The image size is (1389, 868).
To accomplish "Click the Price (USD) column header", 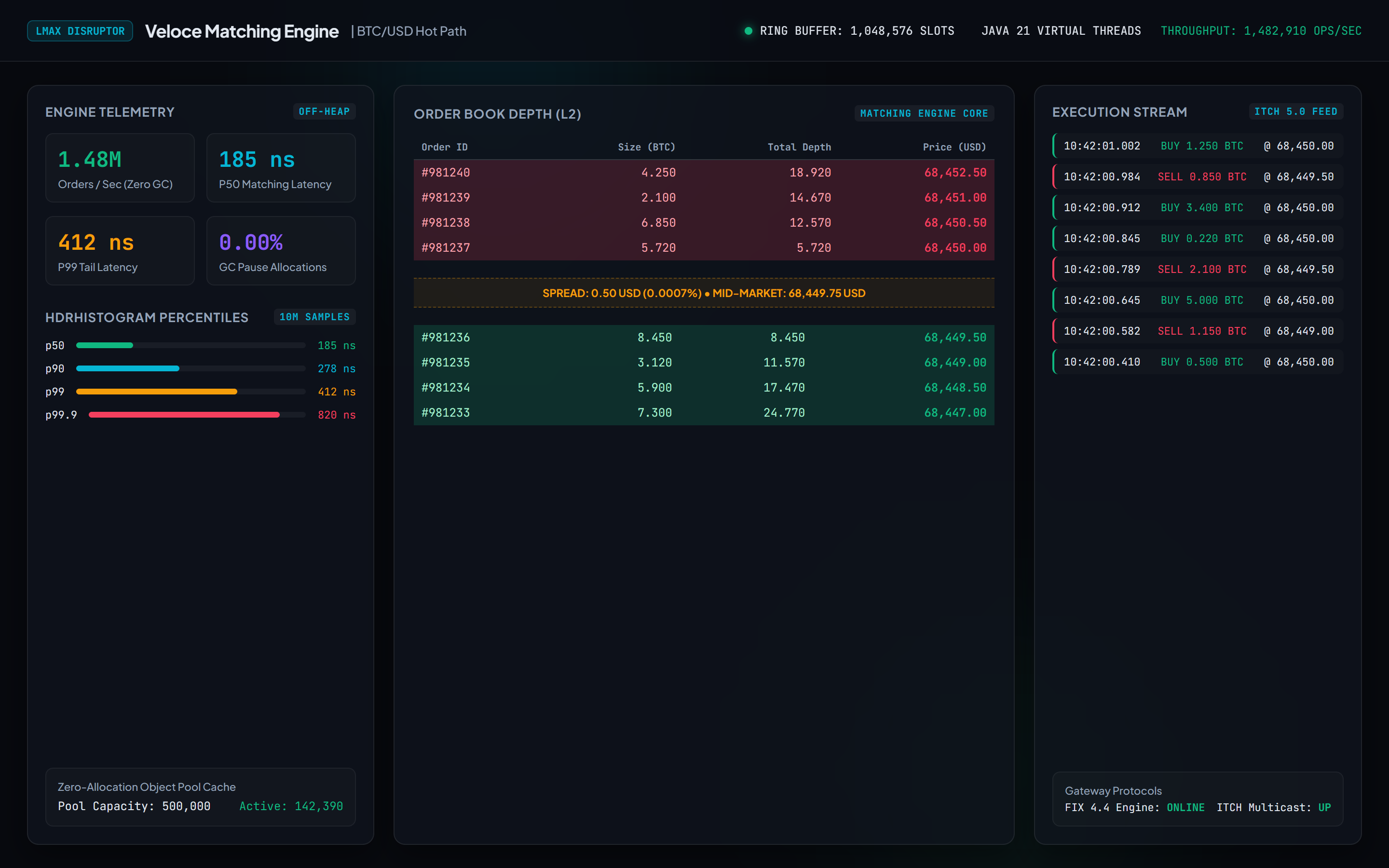I will (x=954, y=147).
